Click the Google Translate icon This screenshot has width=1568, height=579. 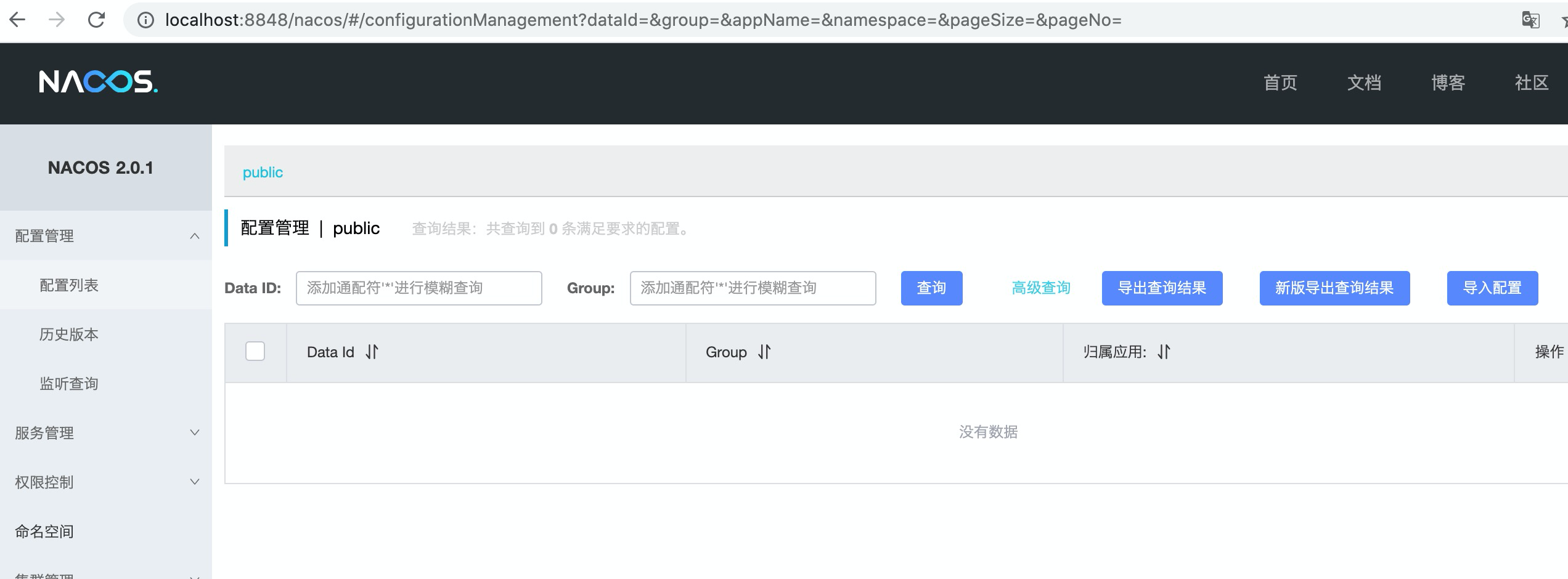click(1530, 20)
